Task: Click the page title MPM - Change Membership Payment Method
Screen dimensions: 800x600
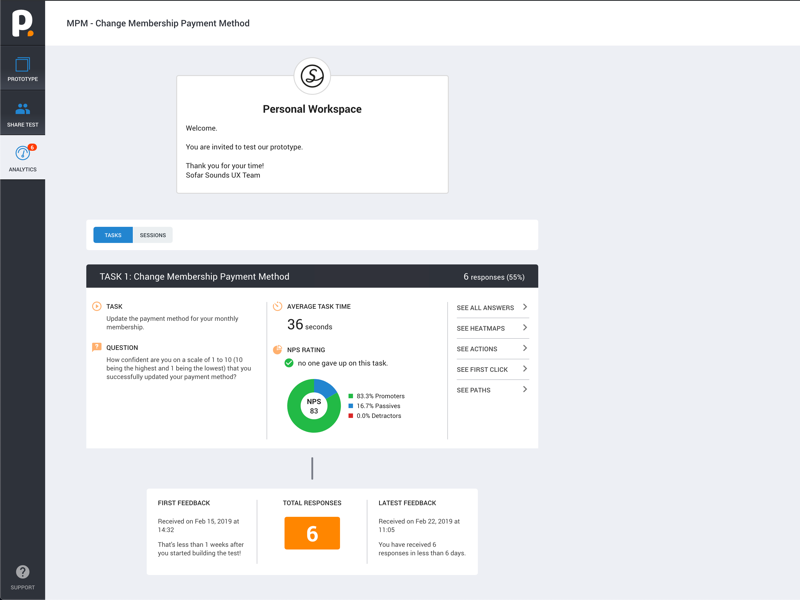Action: (158, 23)
